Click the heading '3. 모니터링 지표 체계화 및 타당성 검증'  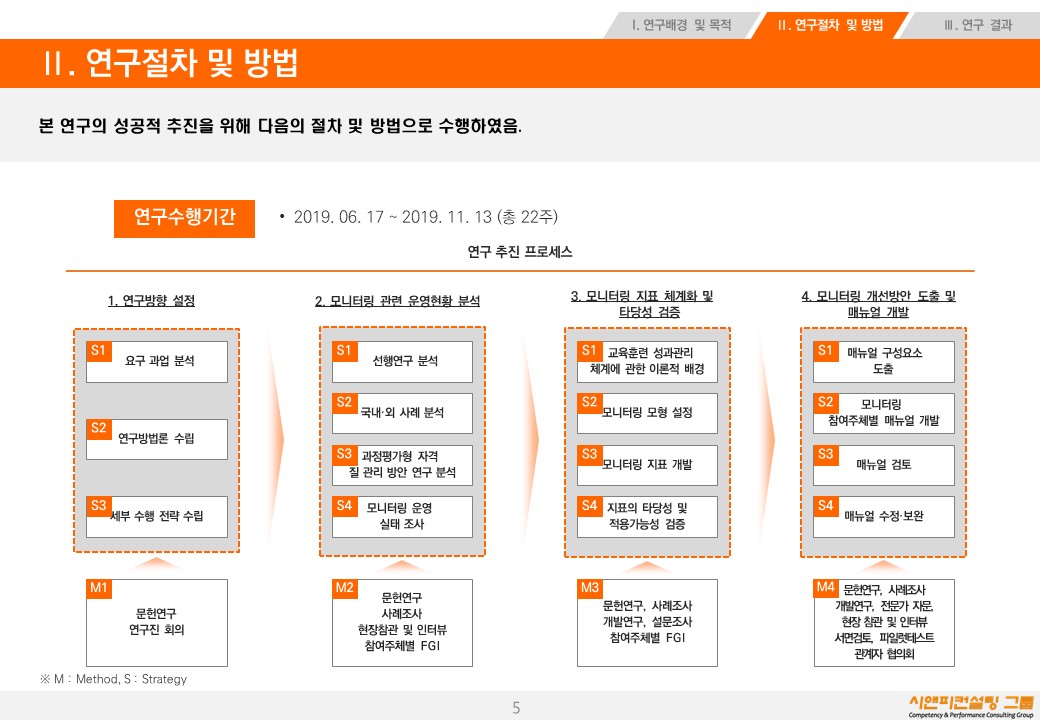[642, 304]
